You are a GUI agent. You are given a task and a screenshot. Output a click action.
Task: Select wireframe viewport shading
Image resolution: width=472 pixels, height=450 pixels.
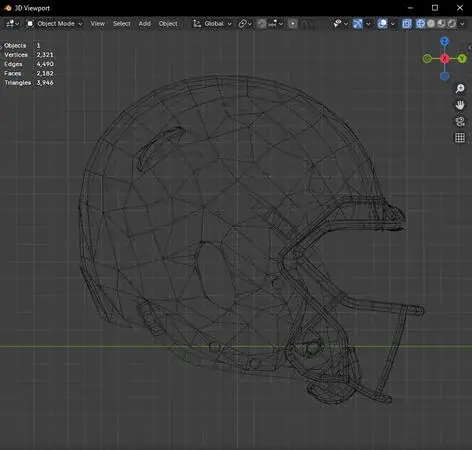pyautogui.click(x=421, y=24)
